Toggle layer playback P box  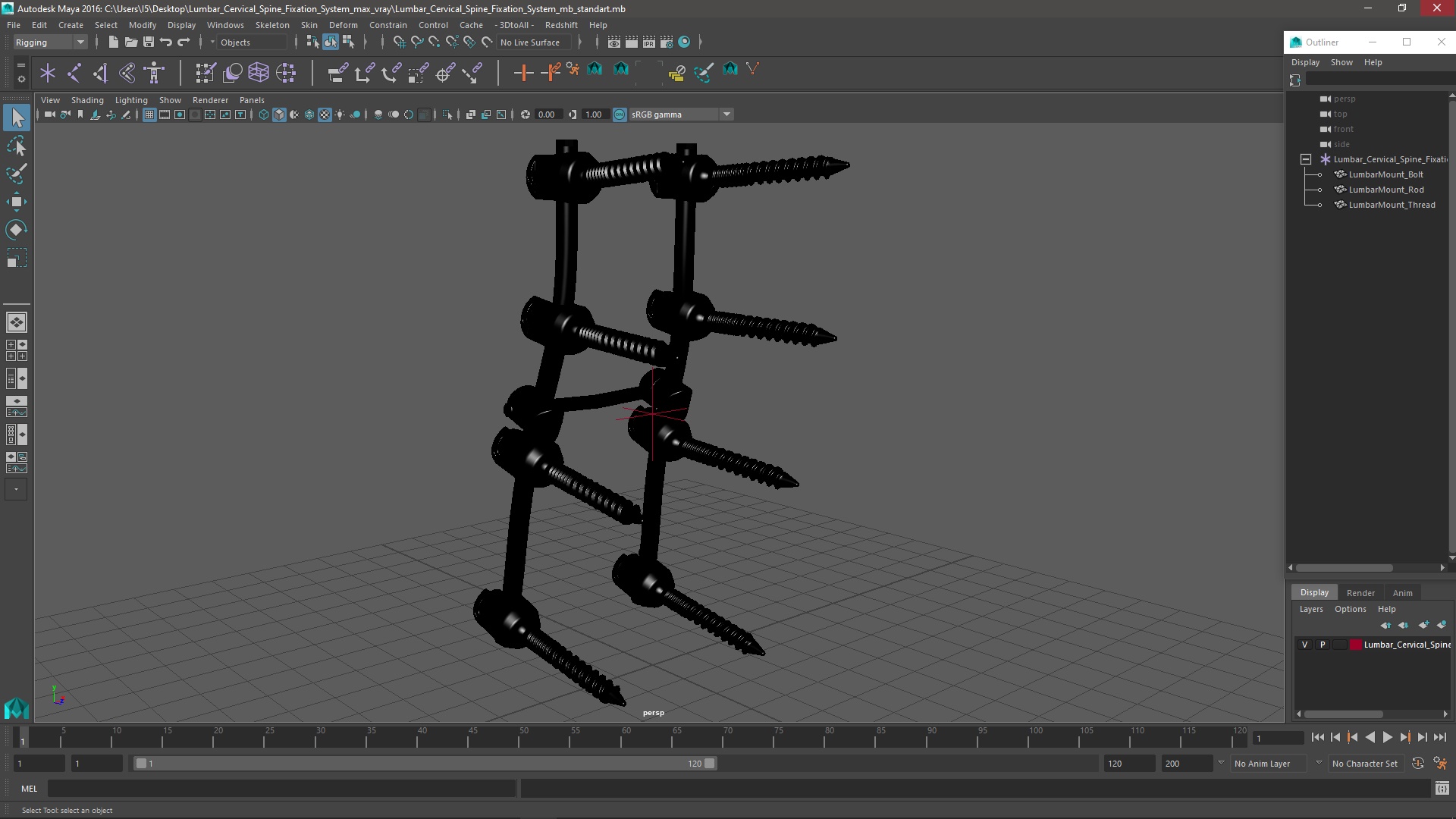pos(1323,645)
